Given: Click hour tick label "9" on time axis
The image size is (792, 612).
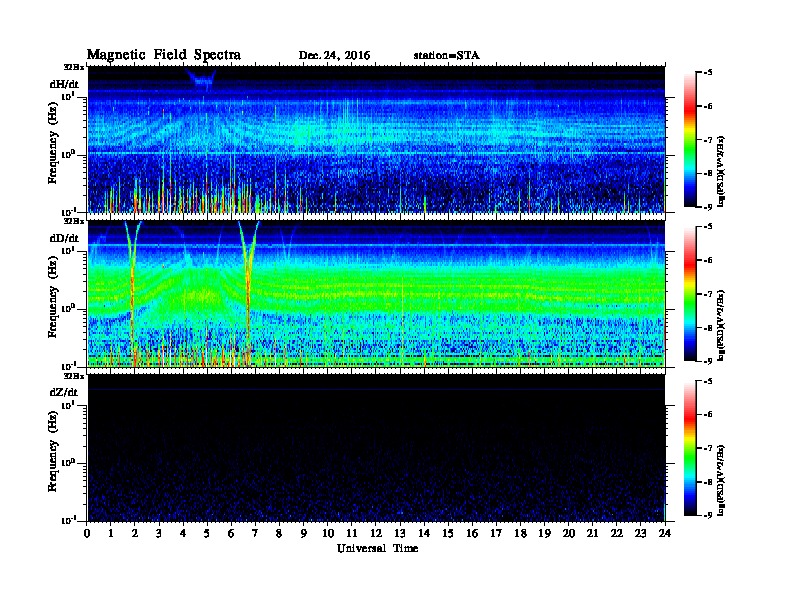Looking at the screenshot, I should pyautogui.click(x=304, y=533).
